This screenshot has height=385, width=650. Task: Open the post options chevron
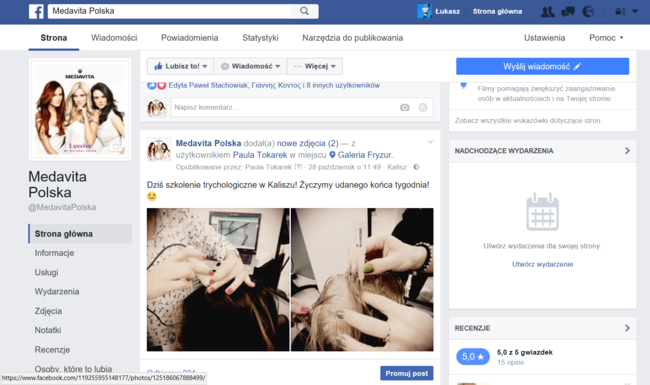430,142
